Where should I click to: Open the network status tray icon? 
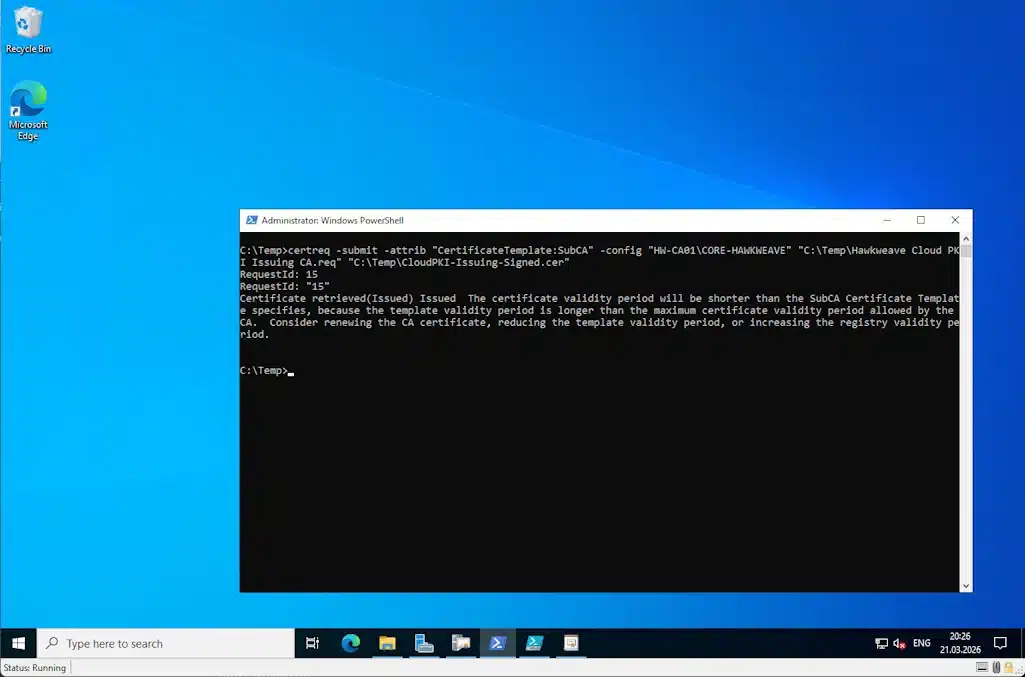[x=881, y=643]
